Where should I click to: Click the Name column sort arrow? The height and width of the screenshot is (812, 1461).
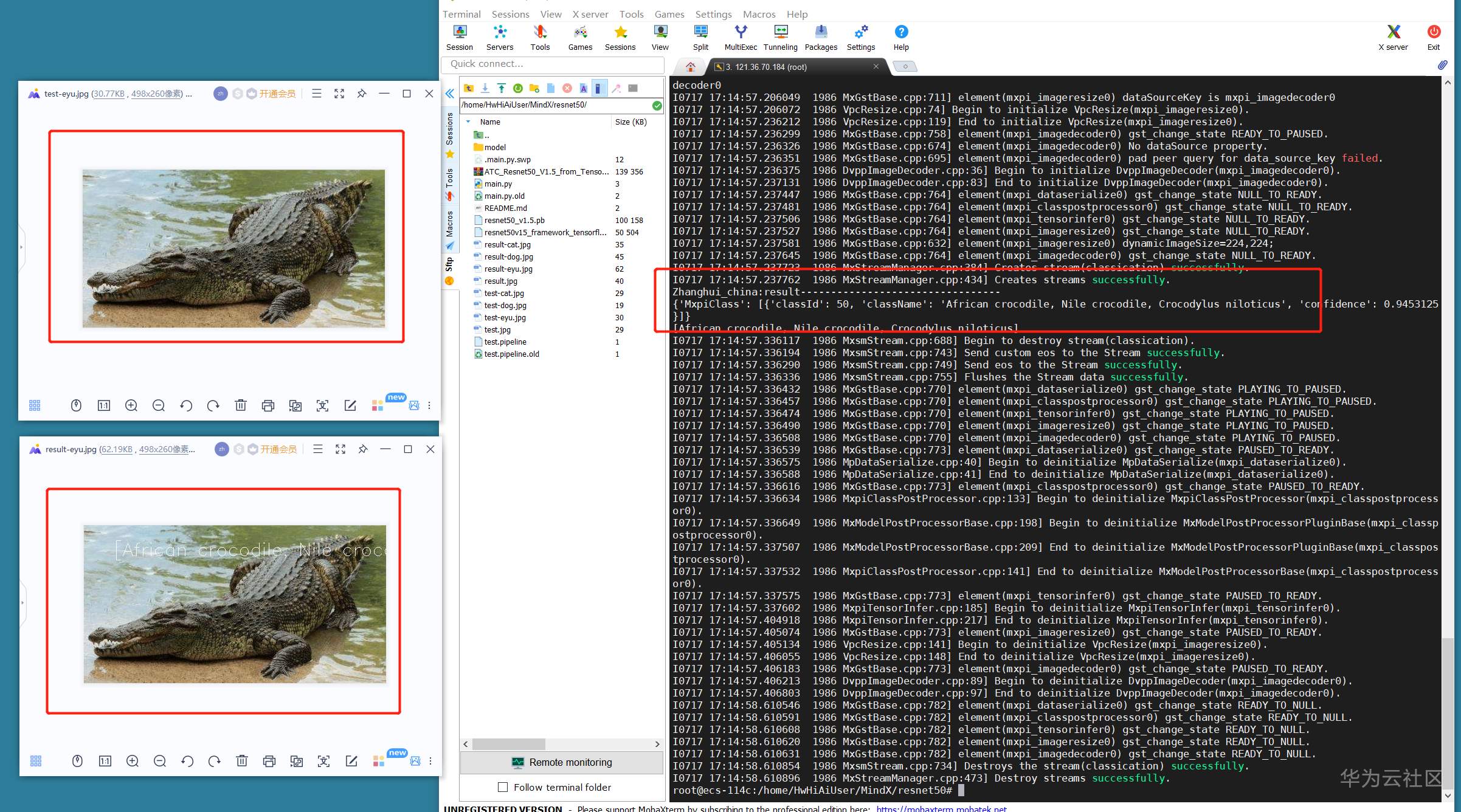[468, 122]
